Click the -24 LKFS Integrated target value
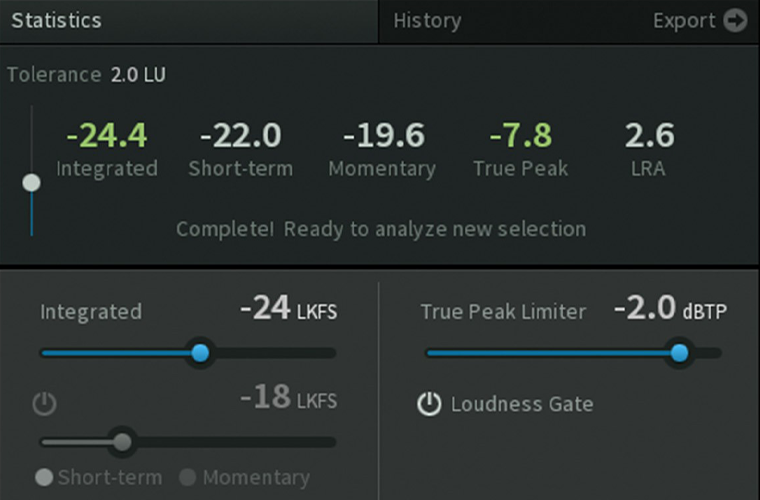760x500 pixels. coord(288,308)
